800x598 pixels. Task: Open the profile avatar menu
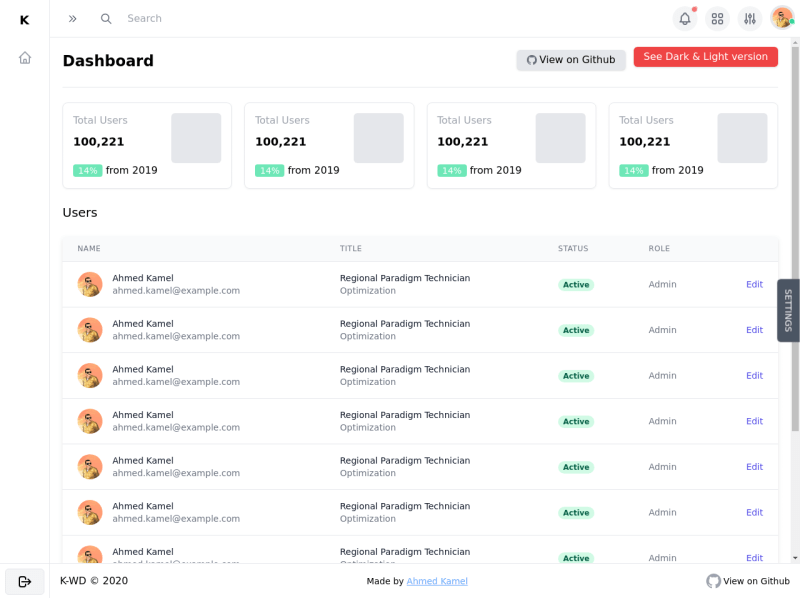coord(781,18)
